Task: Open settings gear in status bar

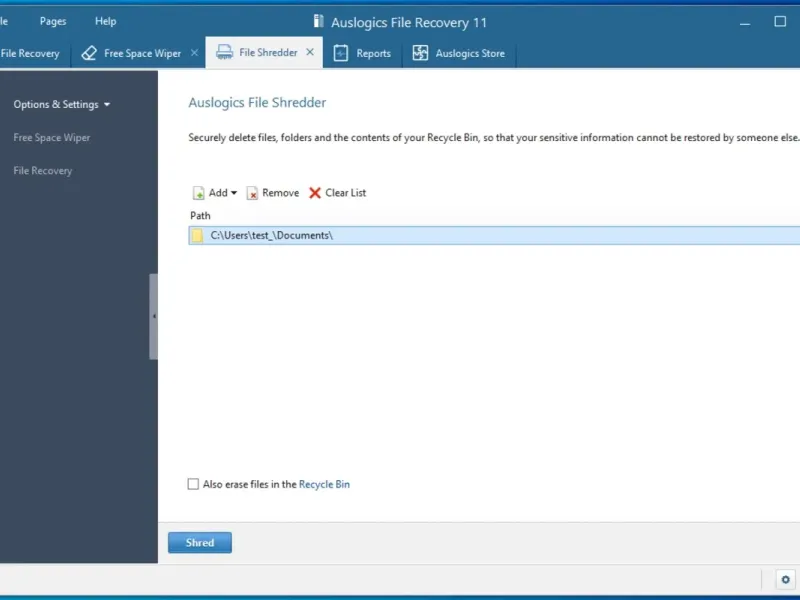Action: 785,580
